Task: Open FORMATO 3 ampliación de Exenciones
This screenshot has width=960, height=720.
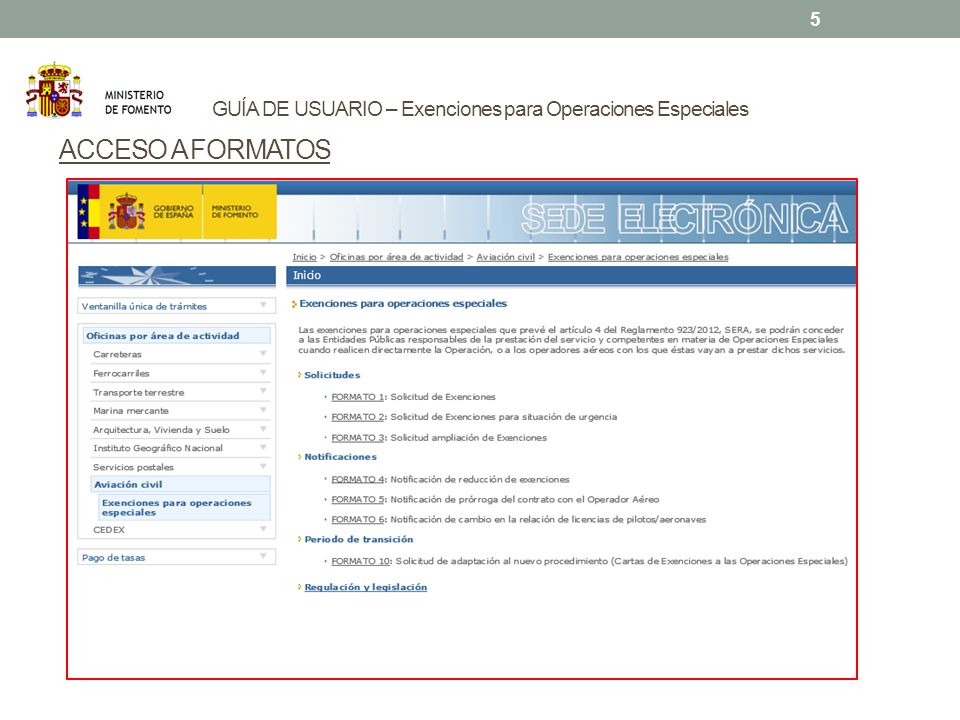Action: (358, 438)
